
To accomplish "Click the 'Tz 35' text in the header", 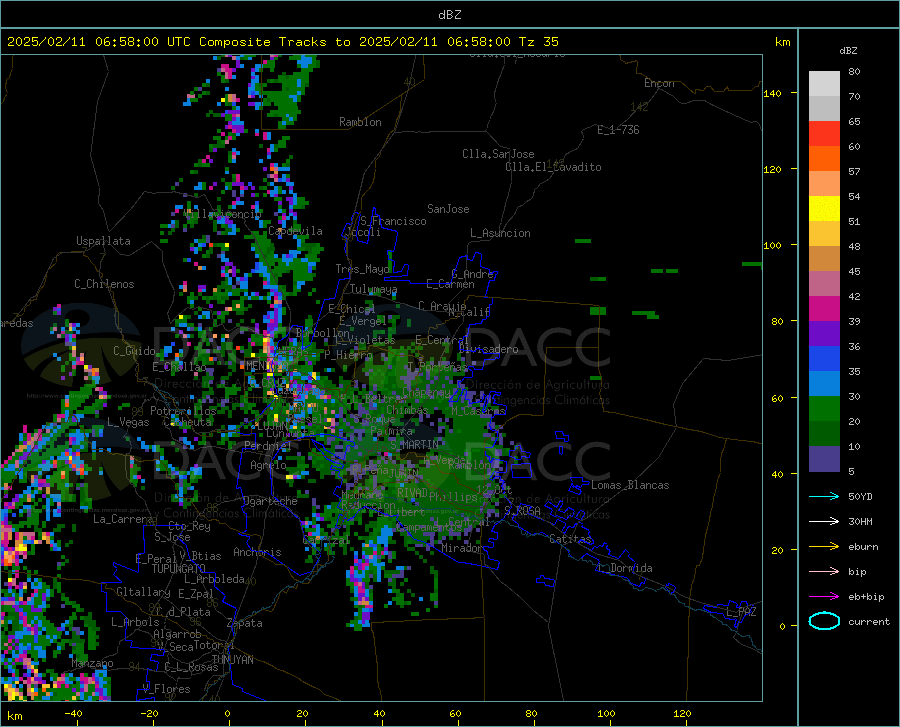I will point(538,42).
